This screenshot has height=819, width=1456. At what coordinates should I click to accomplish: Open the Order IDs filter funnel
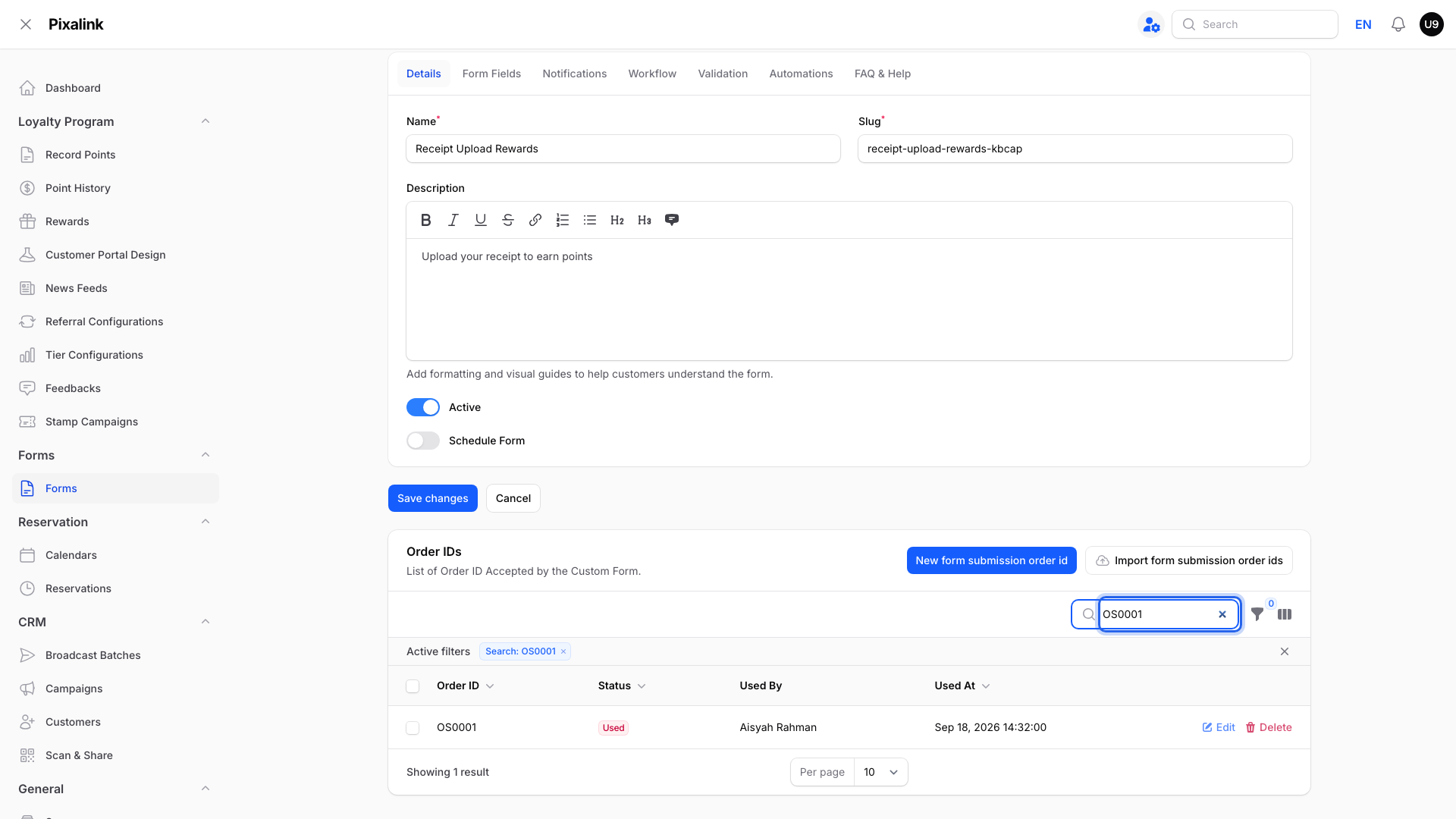click(1257, 614)
